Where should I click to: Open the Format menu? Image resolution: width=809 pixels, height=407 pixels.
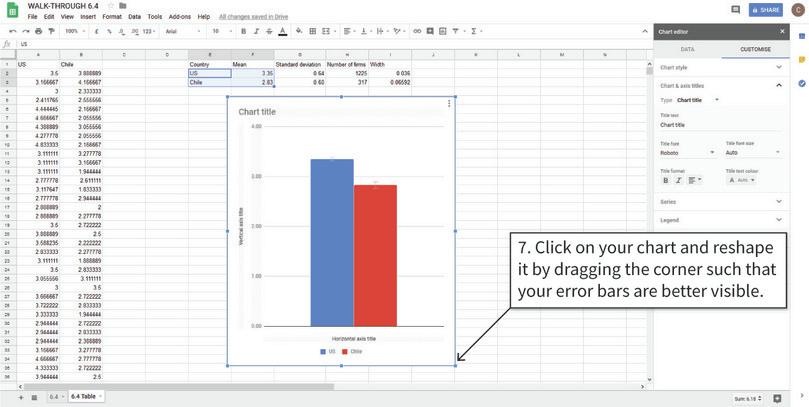pyautogui.click(x=112, y=17)
